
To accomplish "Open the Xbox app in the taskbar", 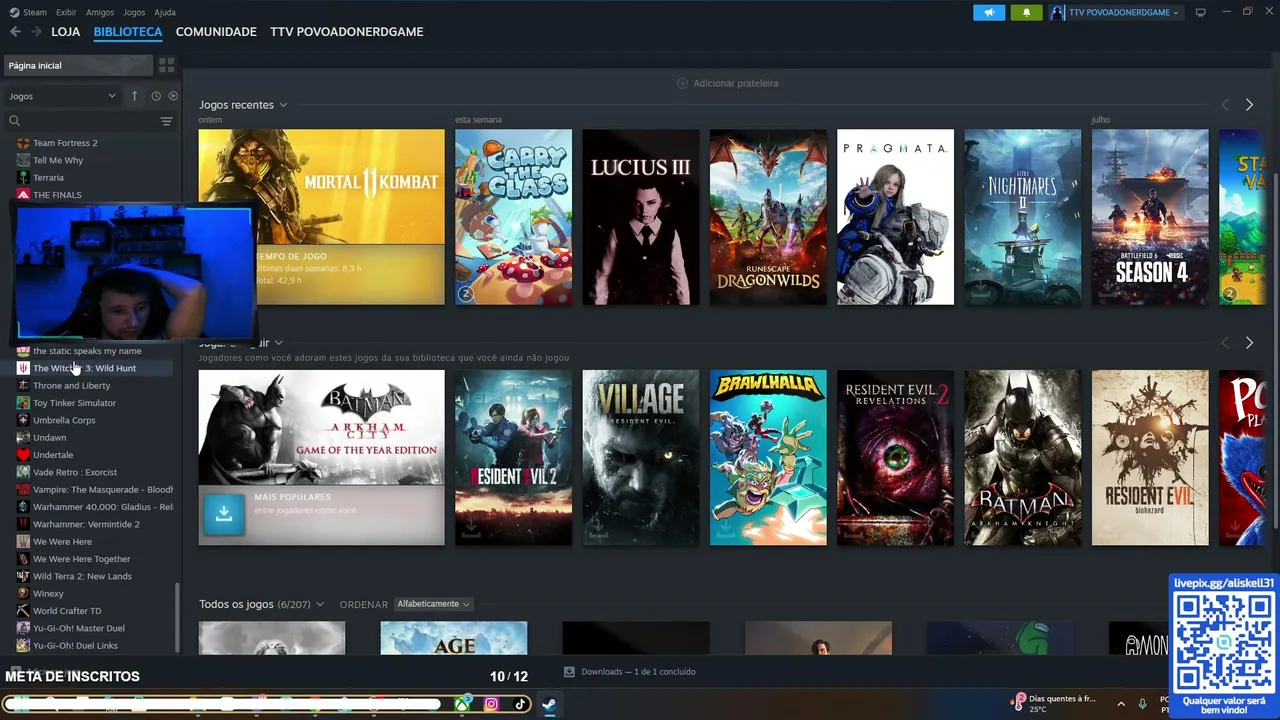I will [463, 704].
